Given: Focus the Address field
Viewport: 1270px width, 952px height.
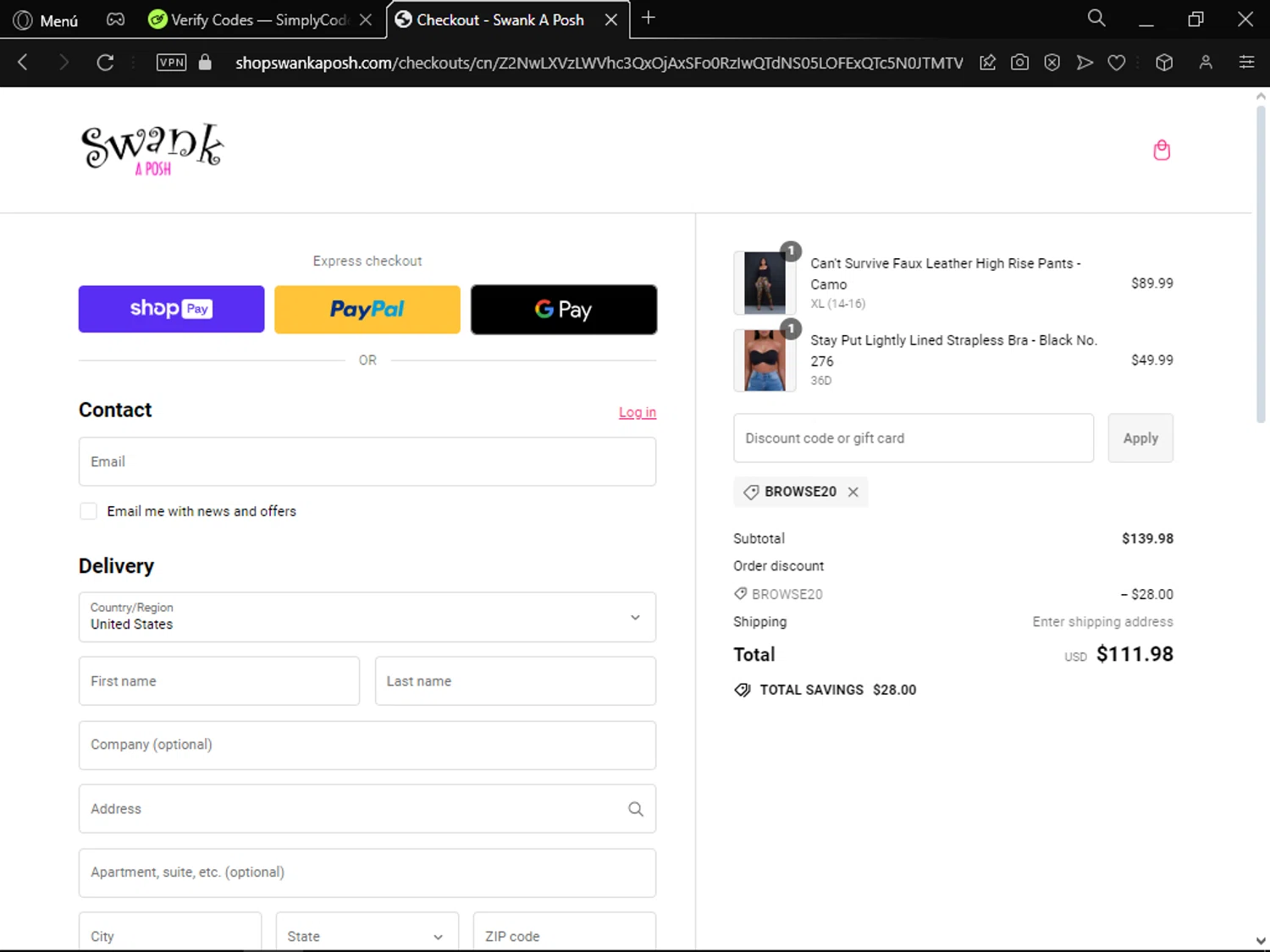Looking at the screenshot, I should [x=367, y=809].
